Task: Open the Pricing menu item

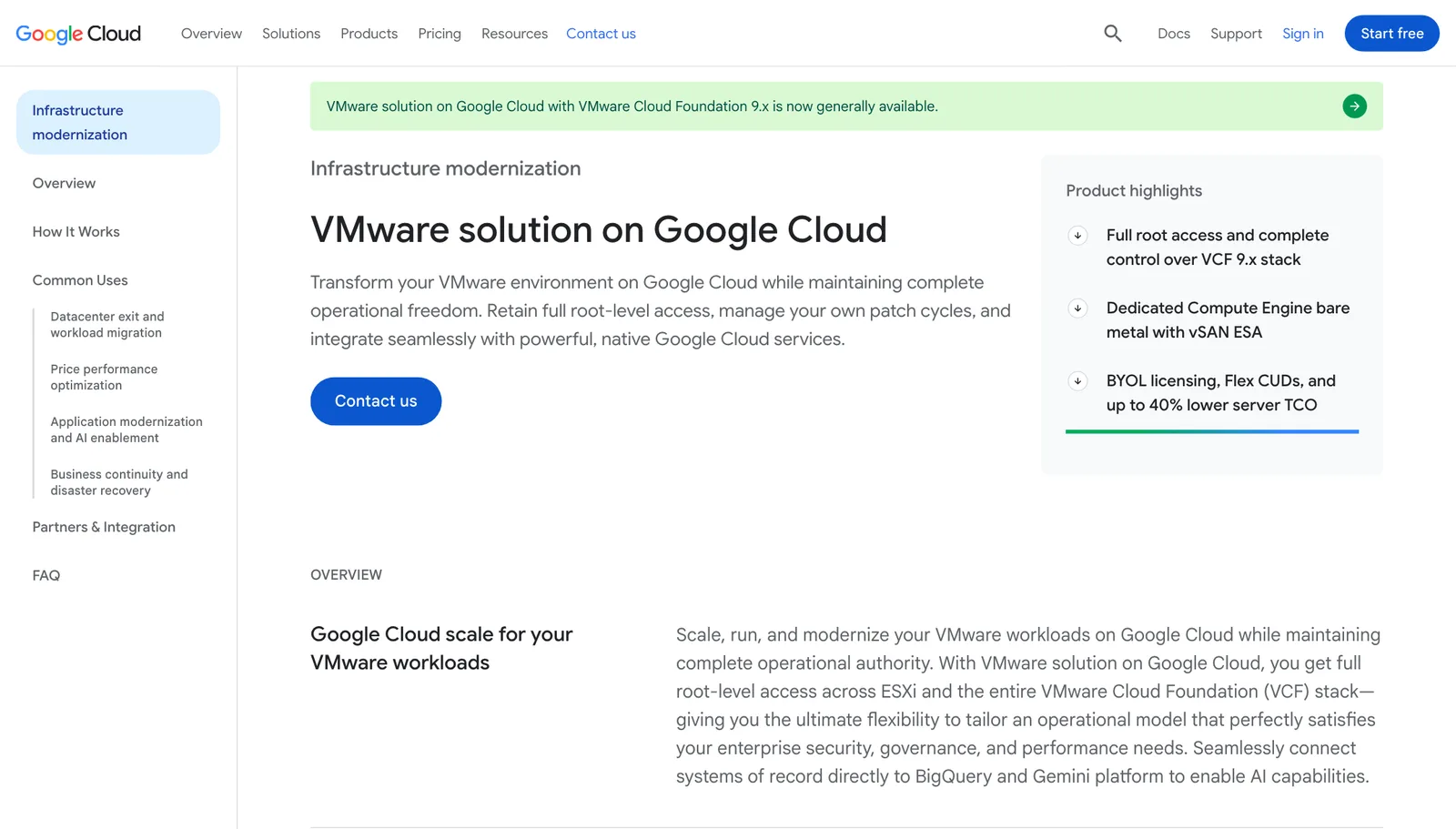Action: click(x=440, y=34)
